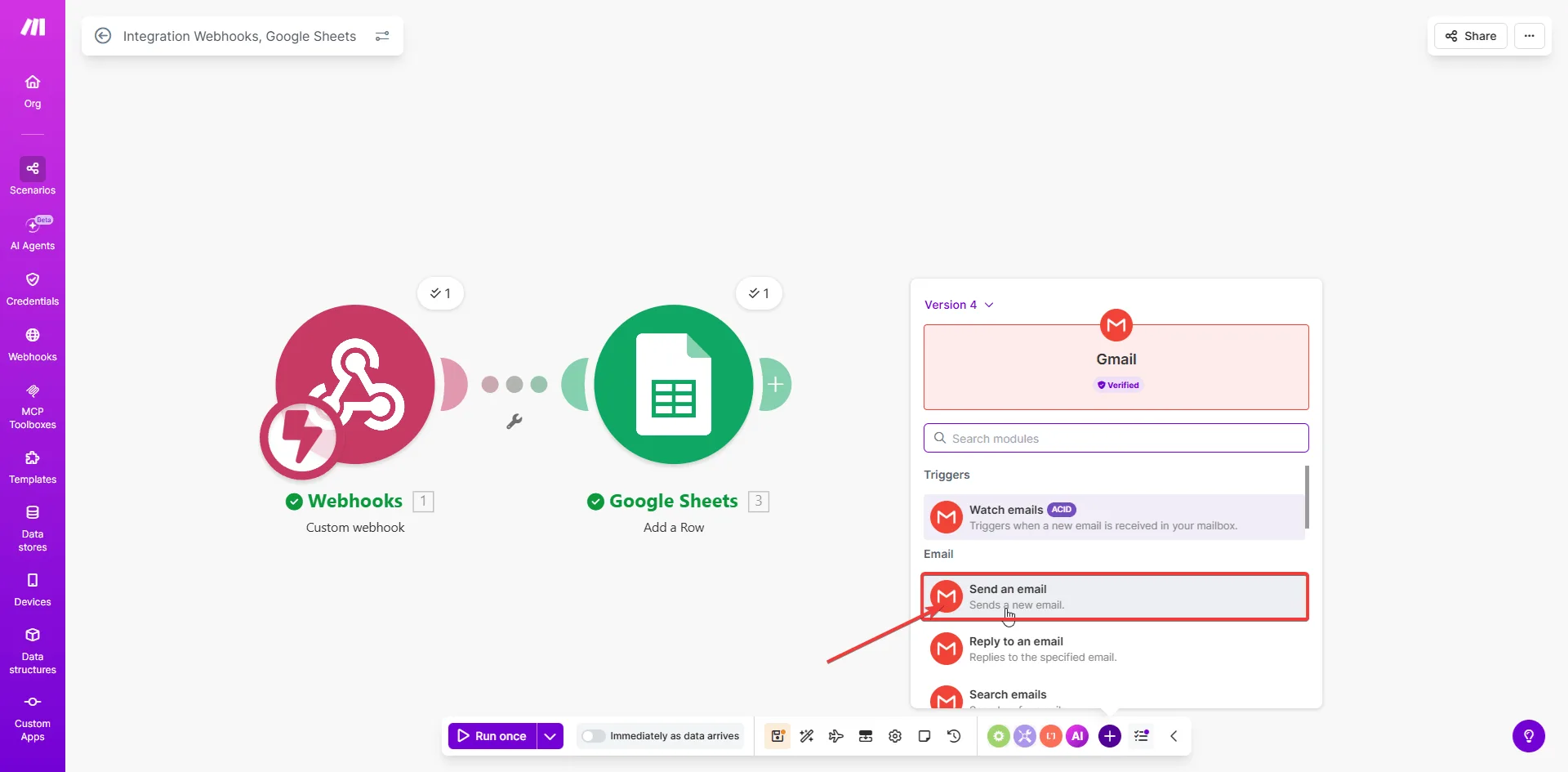Open AI Agents in the sidebar
1568x772 pixels.
[x=33, y=233]
